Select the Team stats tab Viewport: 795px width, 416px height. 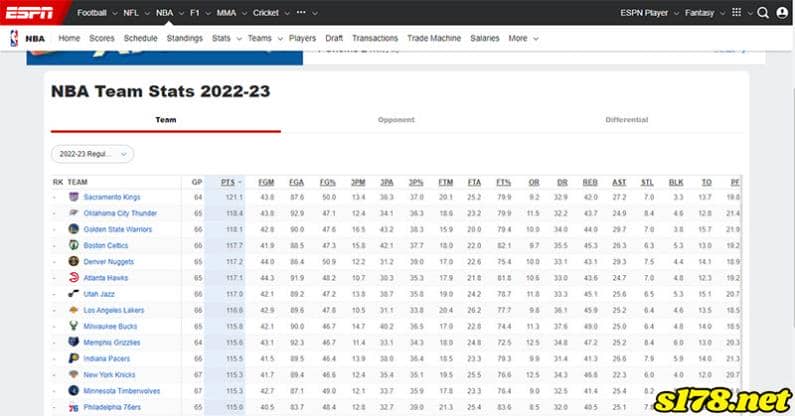166,120
